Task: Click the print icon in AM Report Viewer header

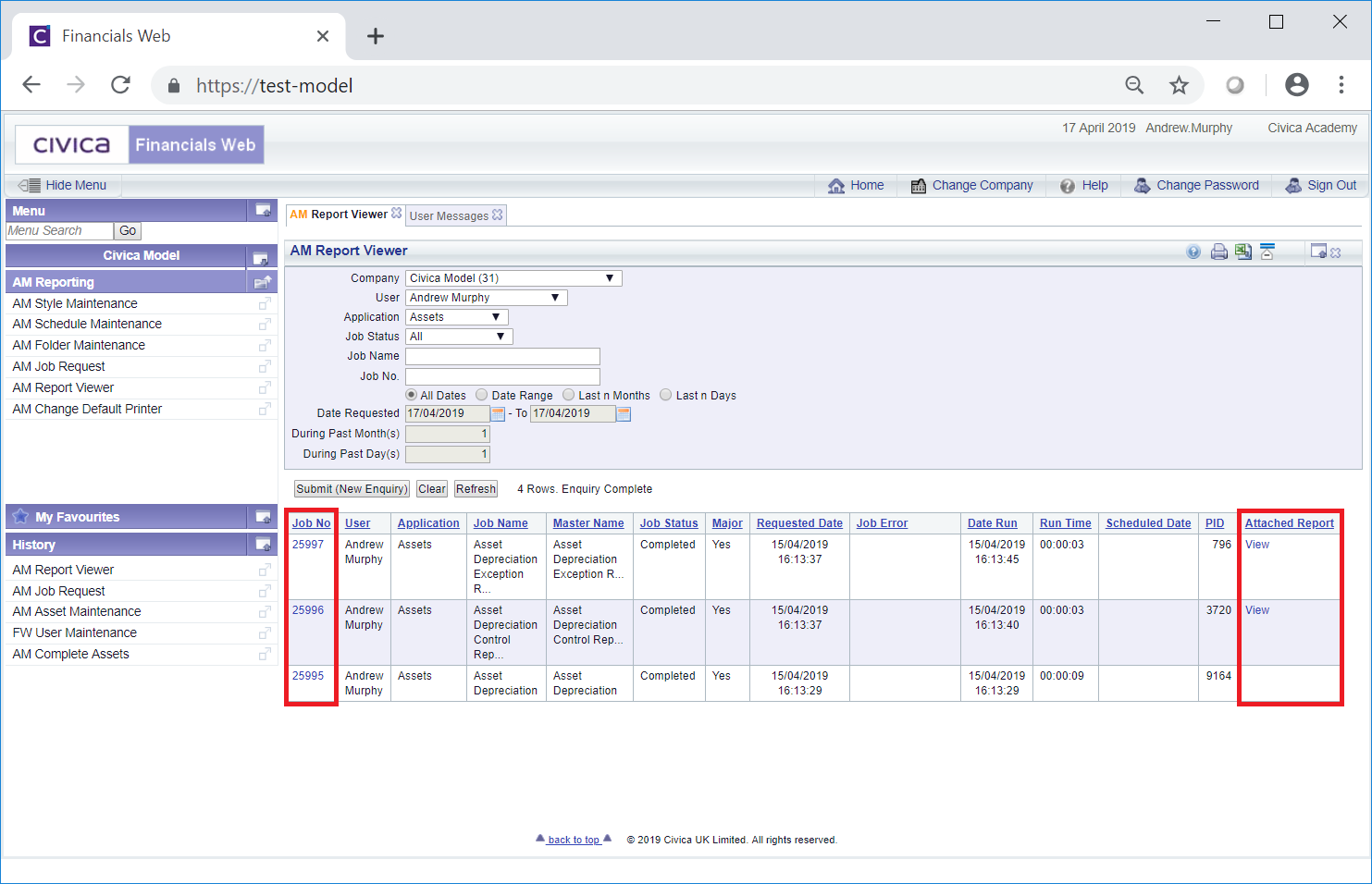Action: coord(1218,252)
